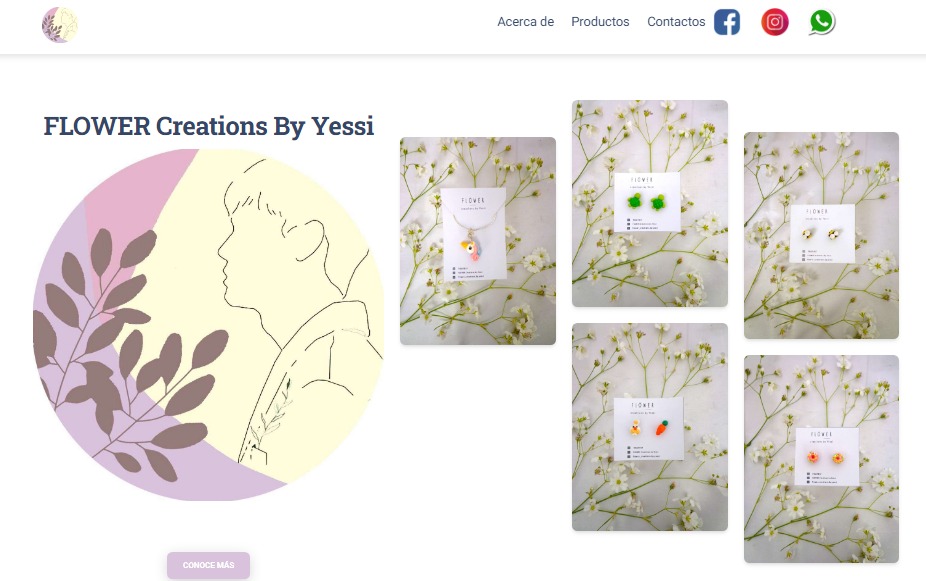Image resolution: width=926 pixels, height=581 pixels.
Task: Click the FLOWER Creations By Yessi heading
Action: (208, 126)
